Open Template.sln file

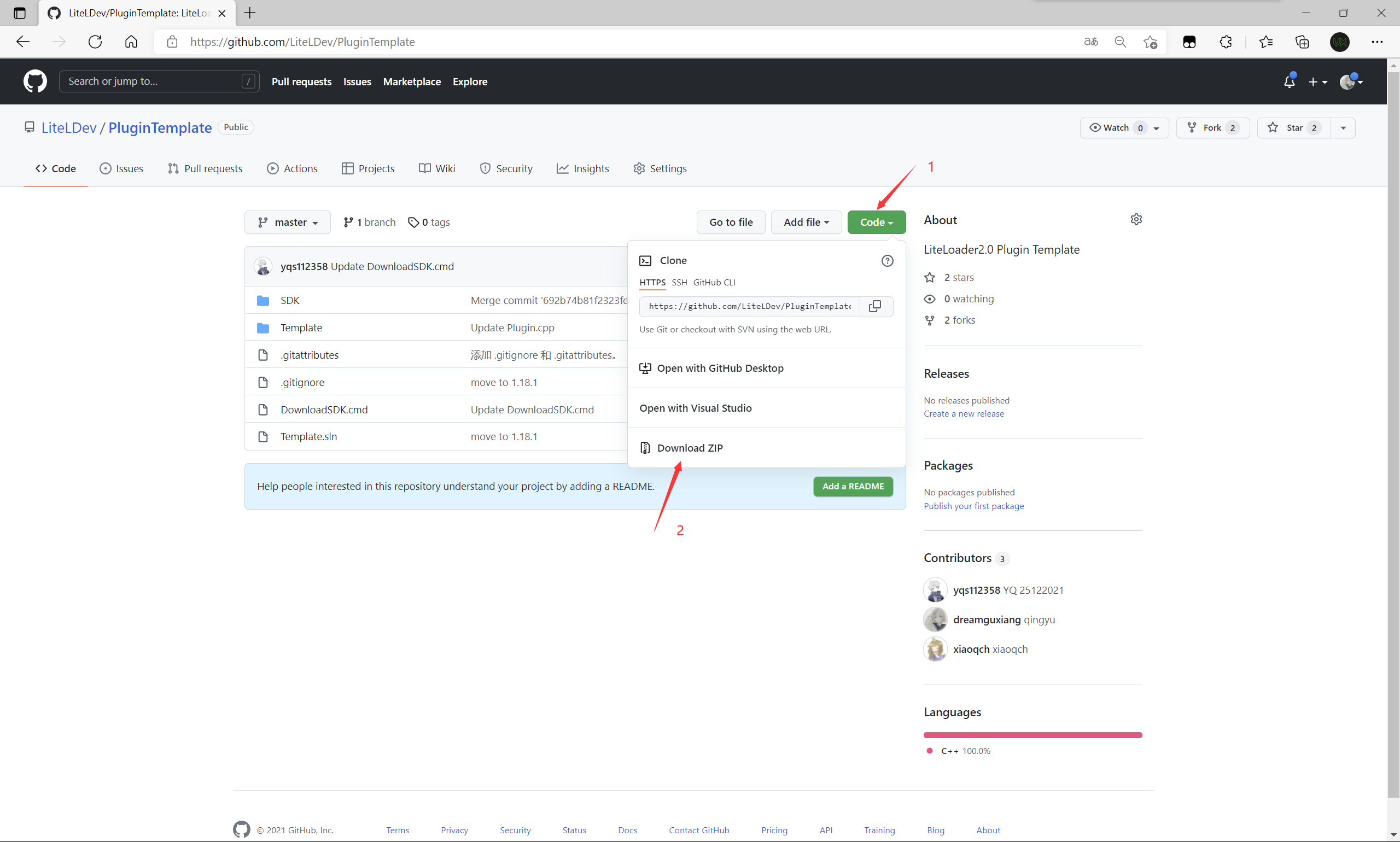(309, 436)
